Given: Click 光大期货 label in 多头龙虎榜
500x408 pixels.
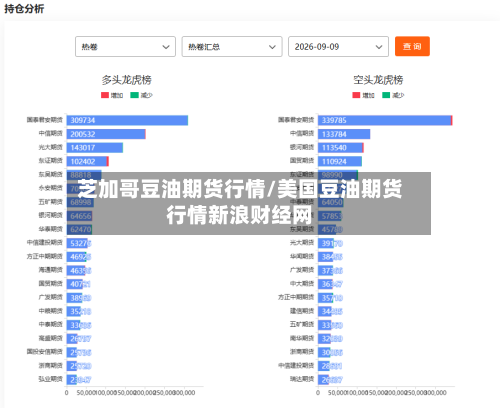Looking at the screenshot, I should (51, 147).
